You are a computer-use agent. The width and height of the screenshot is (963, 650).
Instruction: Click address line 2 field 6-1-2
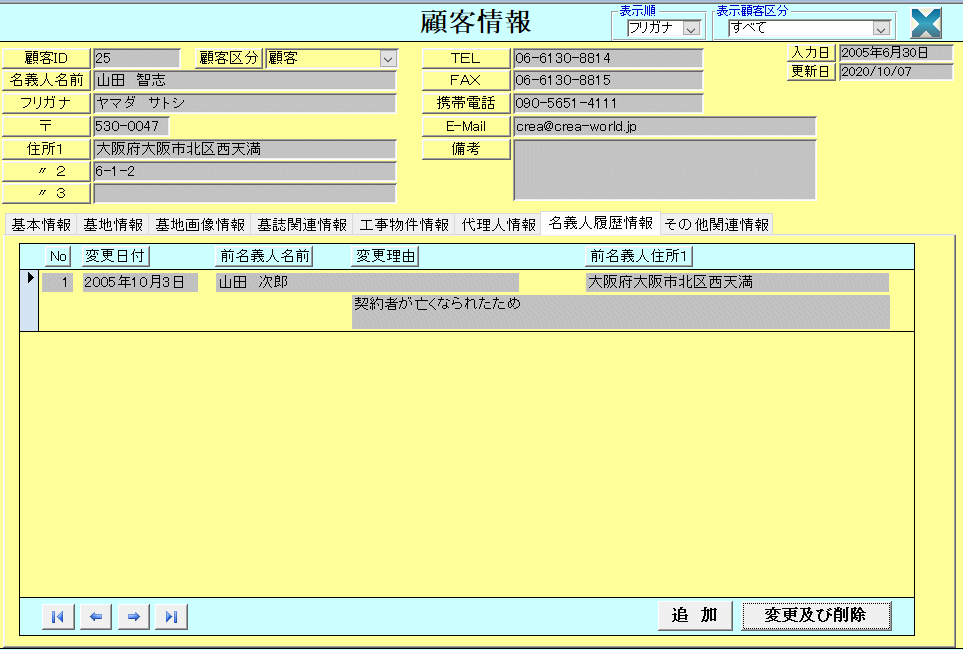(244, 171)
